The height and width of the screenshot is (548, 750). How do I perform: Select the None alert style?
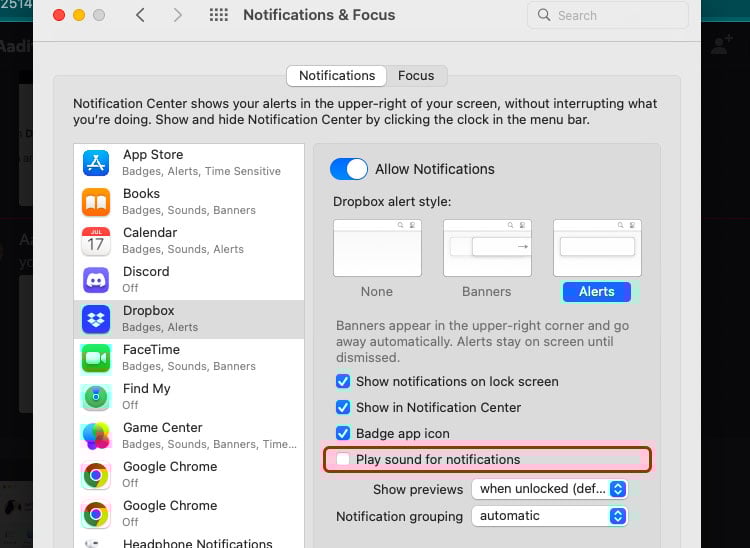pyautogui.click(x=377, y=248)
